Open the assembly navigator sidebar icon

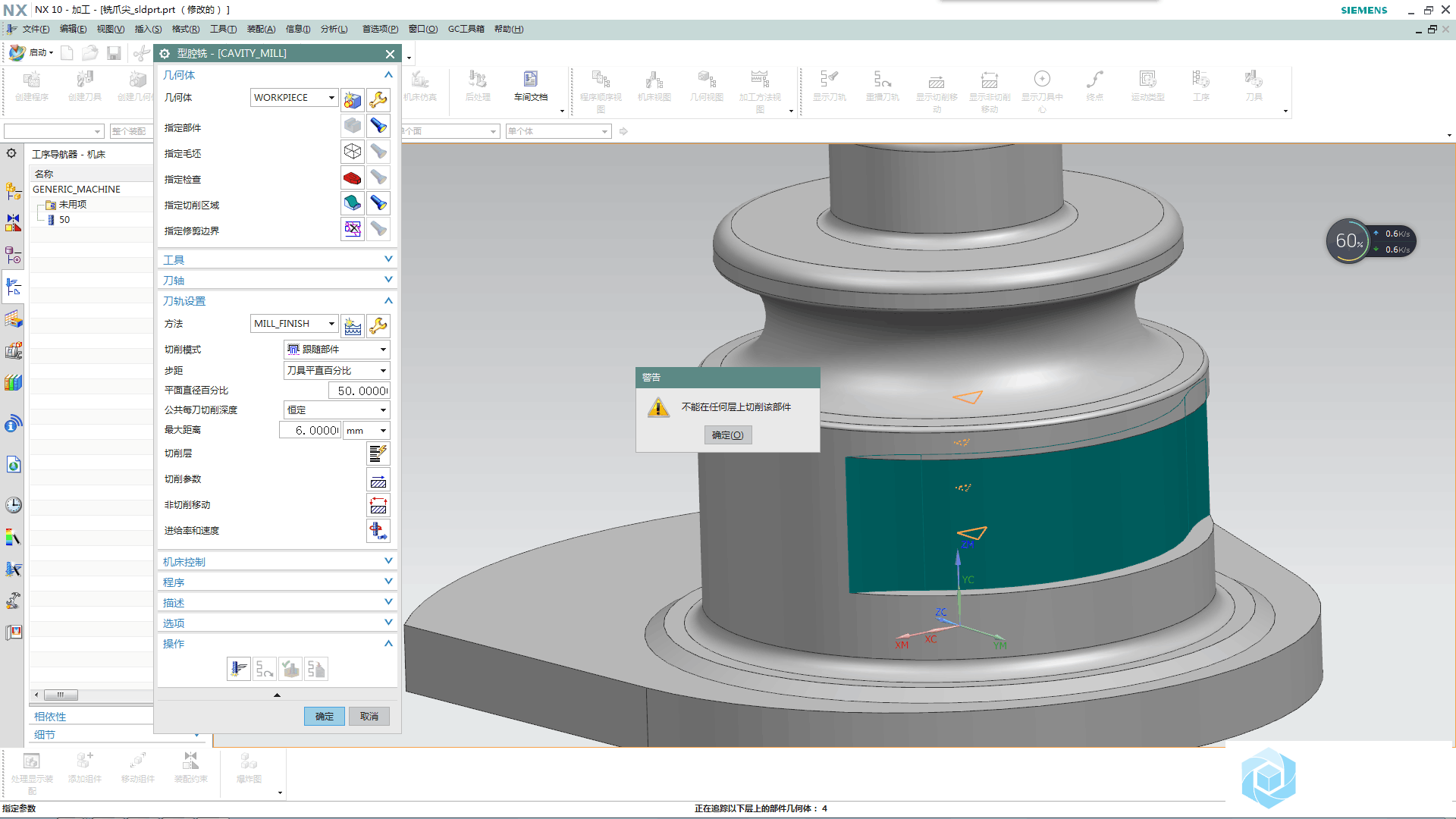(14, 192)
